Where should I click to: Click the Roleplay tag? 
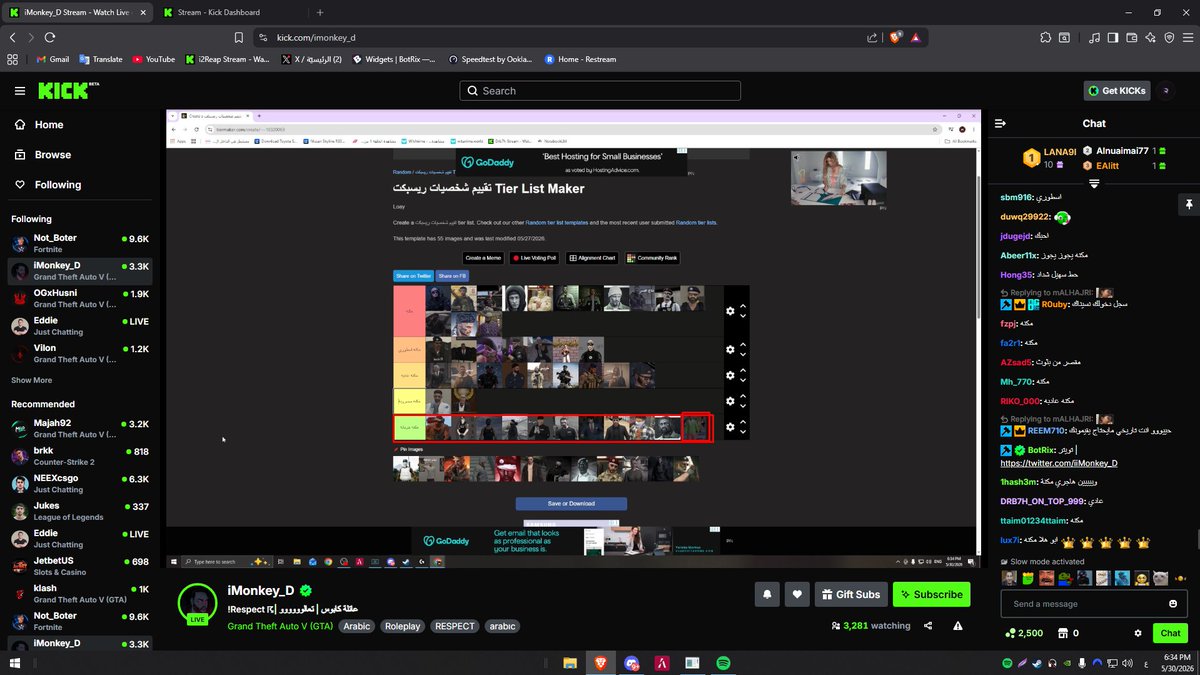403,626
